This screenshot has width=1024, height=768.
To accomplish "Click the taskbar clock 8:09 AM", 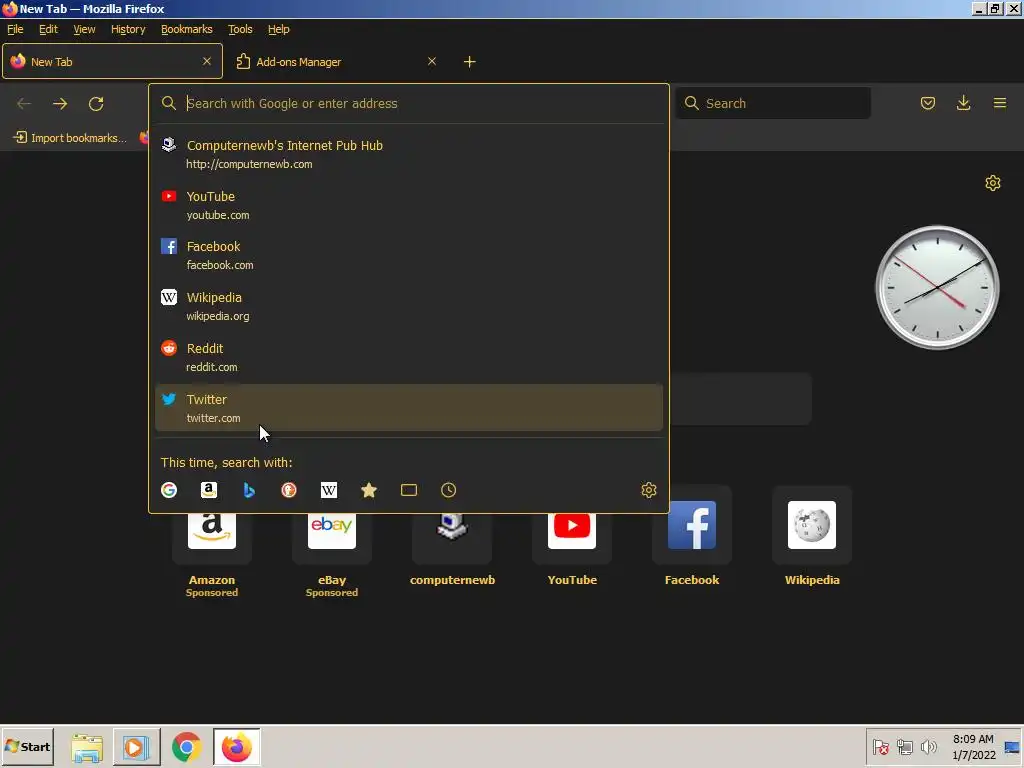I will (973, 747).
